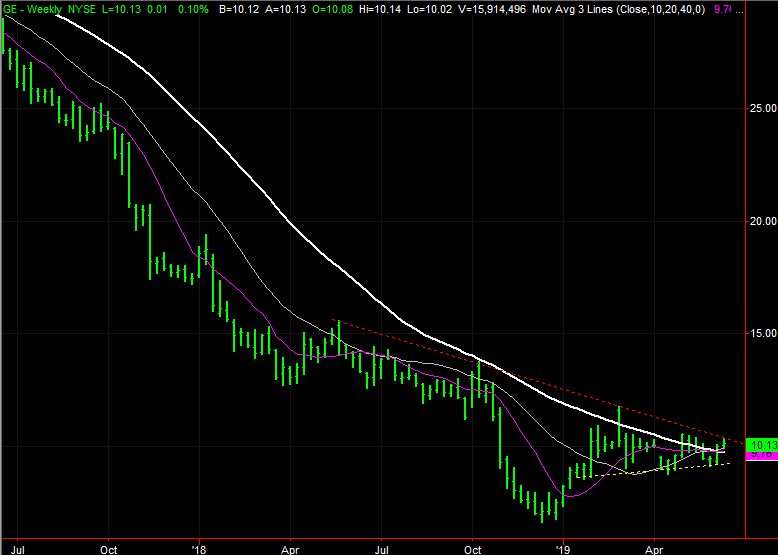Click the 'Lo=10.02' low value
Screen dimensions: 778x555
(x=430, y=9)
